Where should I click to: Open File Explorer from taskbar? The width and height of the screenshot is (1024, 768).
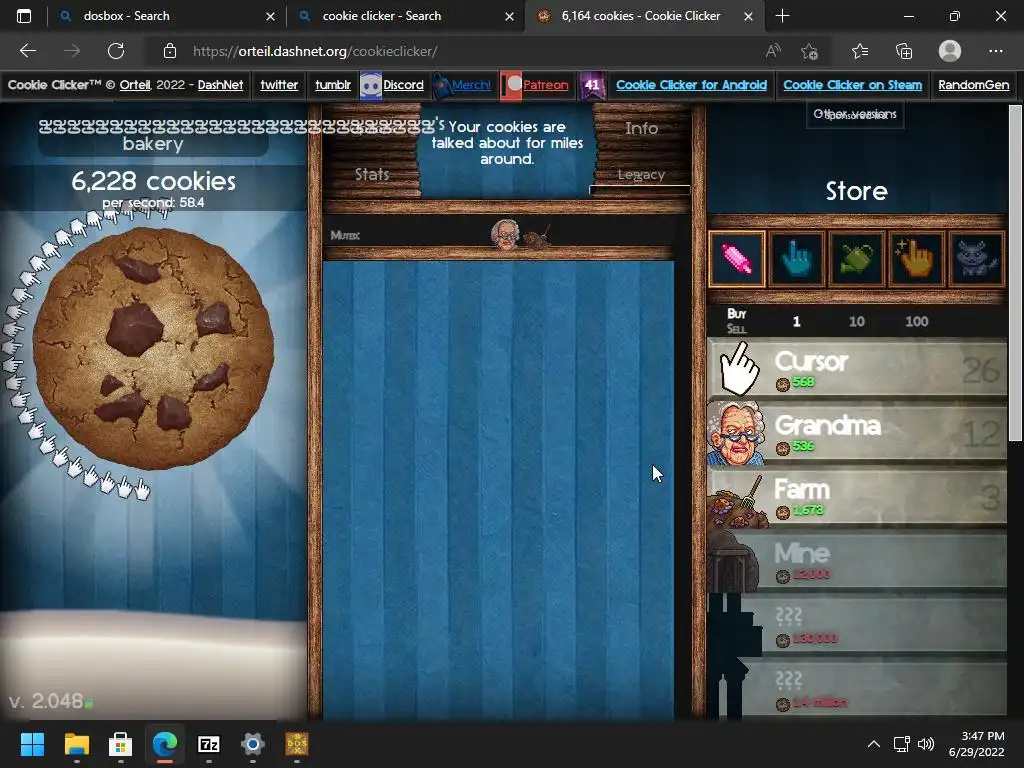[76, 744]
